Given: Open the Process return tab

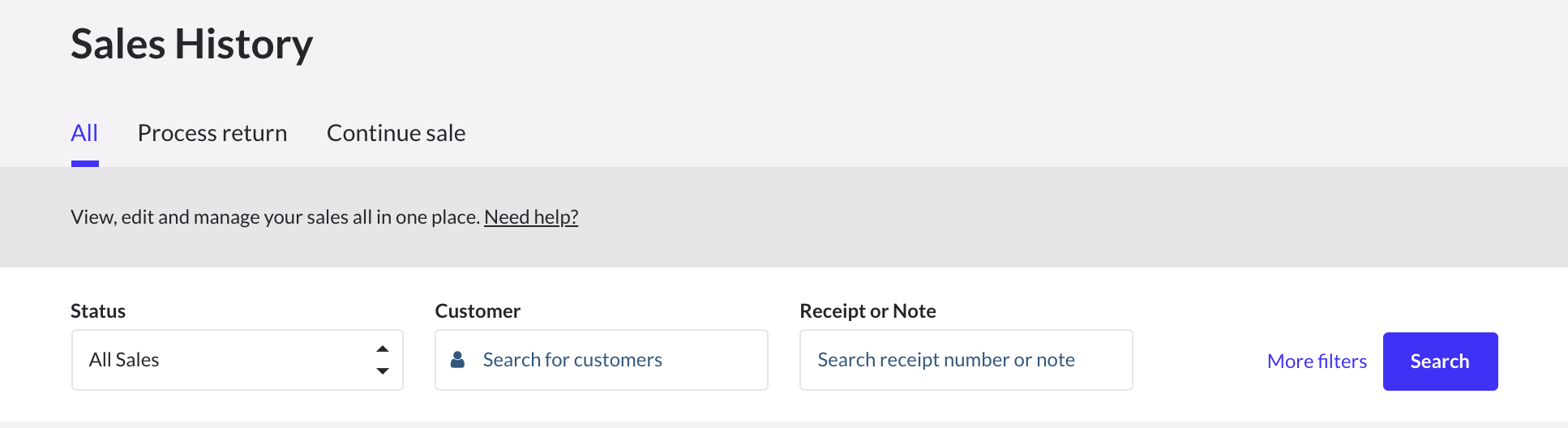Looking at the screenshot, I should tap(212, 133).
